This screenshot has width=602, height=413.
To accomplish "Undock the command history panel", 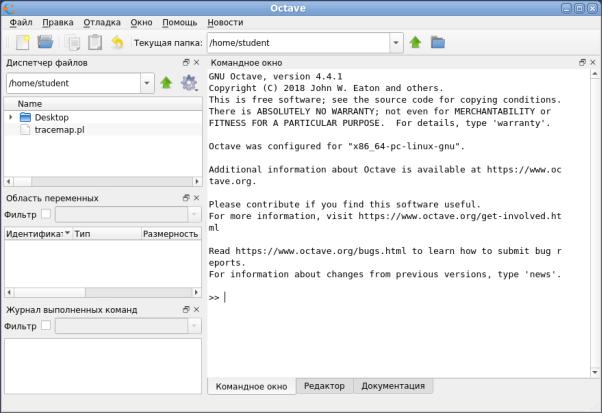I will tap(186, 309).
